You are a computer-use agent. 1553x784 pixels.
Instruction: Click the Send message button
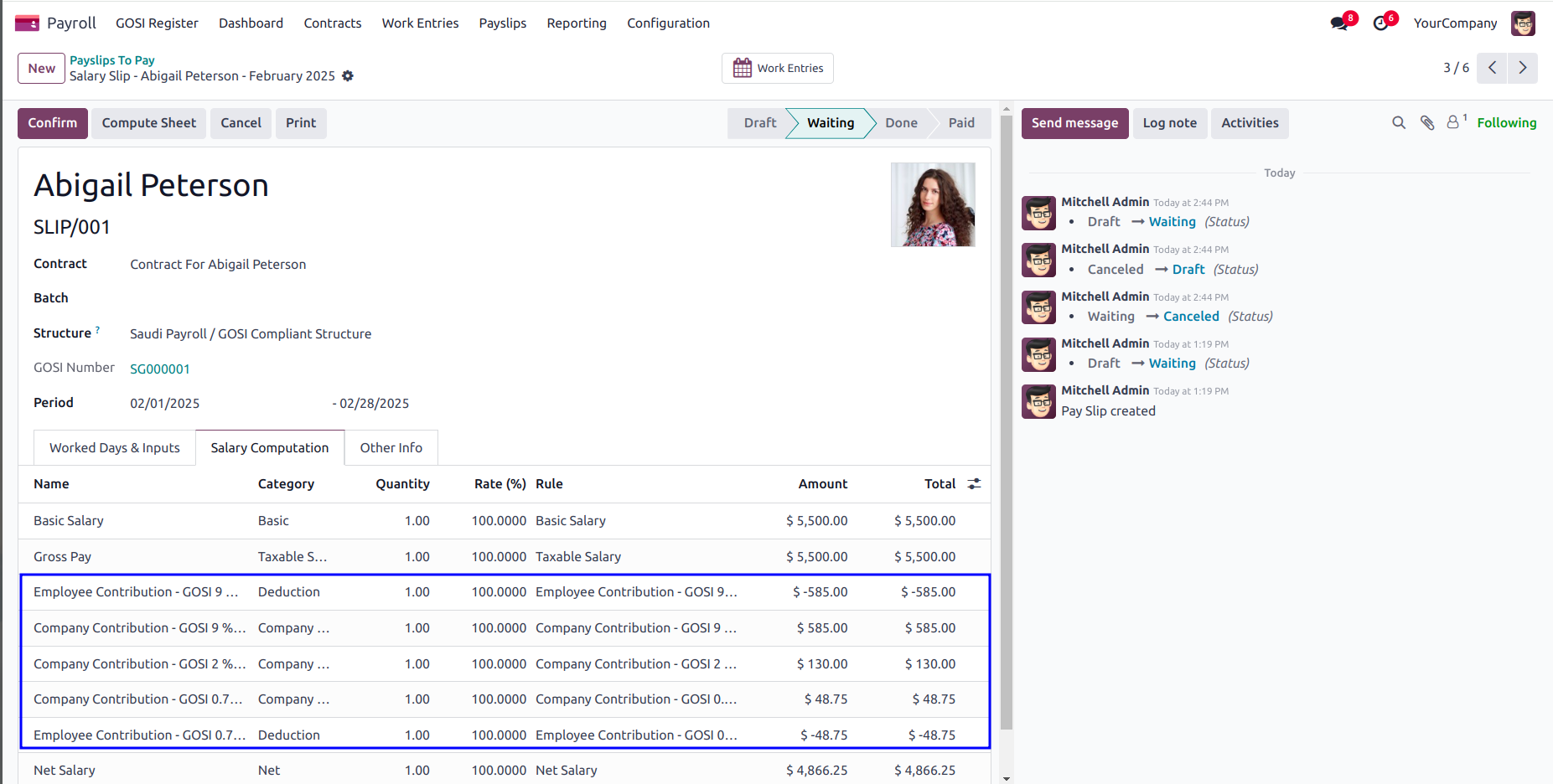point(1074,123)
